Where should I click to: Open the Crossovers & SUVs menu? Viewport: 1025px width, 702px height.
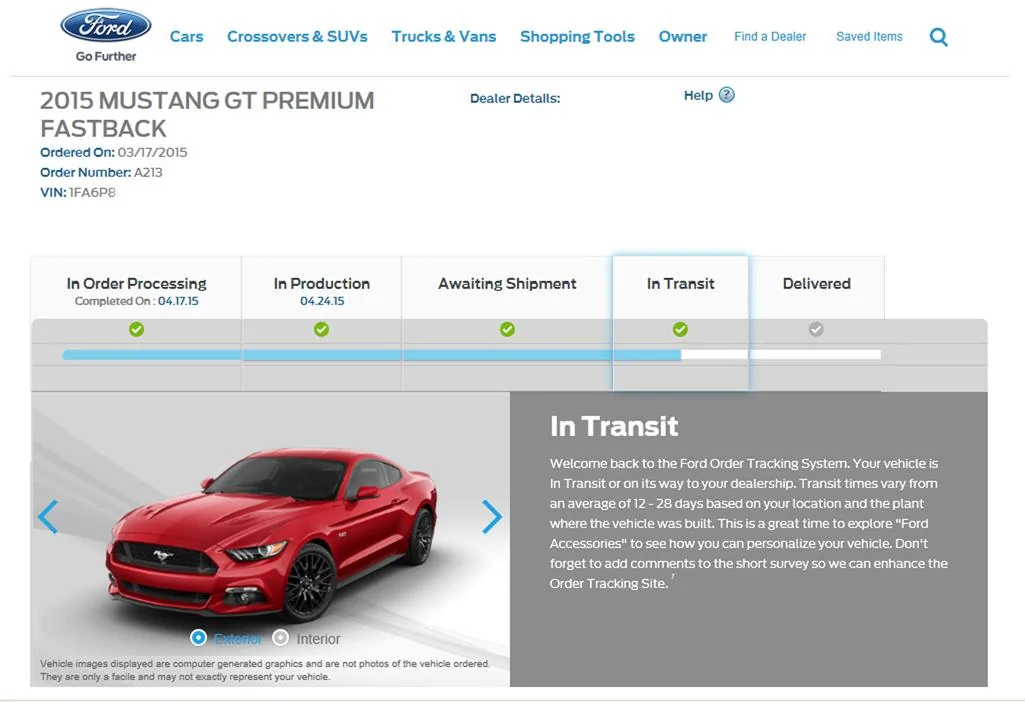tap(297, 37)
